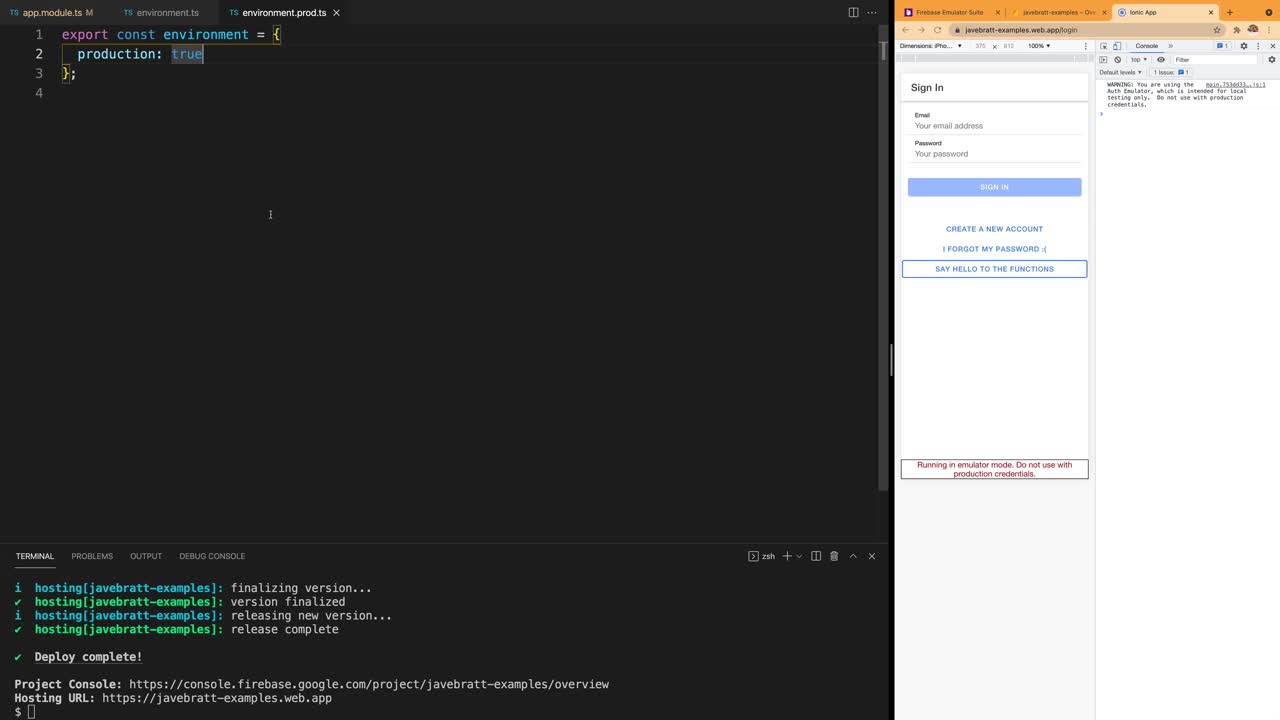Bookmark this page with the star icon

1217,30
